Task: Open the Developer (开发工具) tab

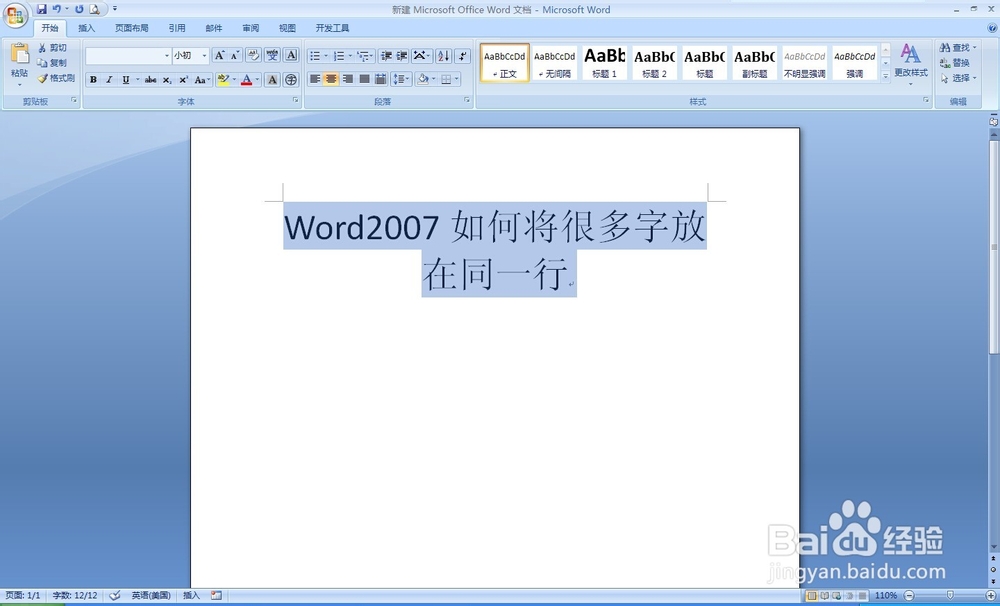Action: point(332,28)
